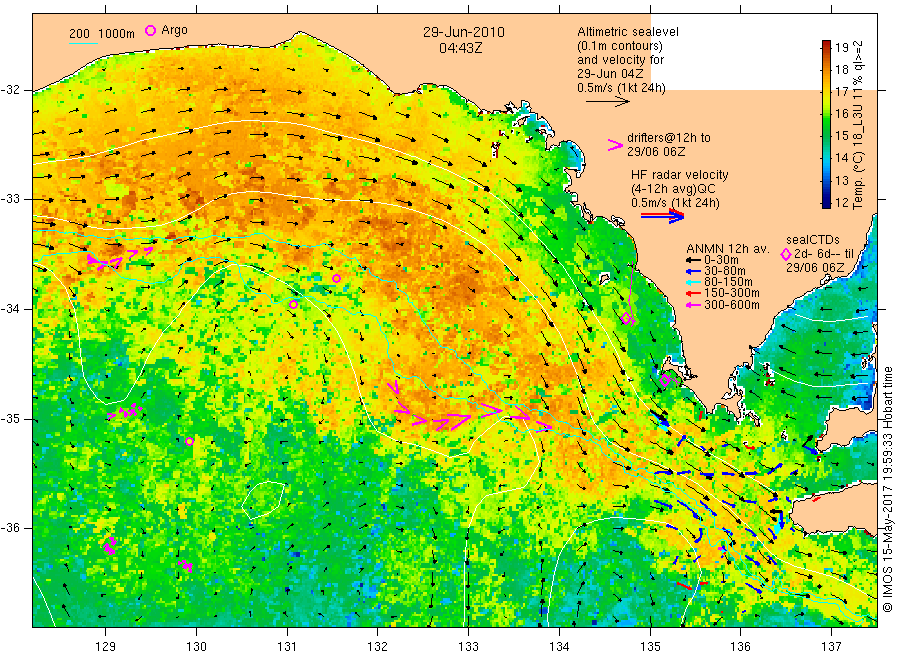Click the 'HF radar velocity' legend text
Viewport: 900px width, 660px height.
click(680, 174)
